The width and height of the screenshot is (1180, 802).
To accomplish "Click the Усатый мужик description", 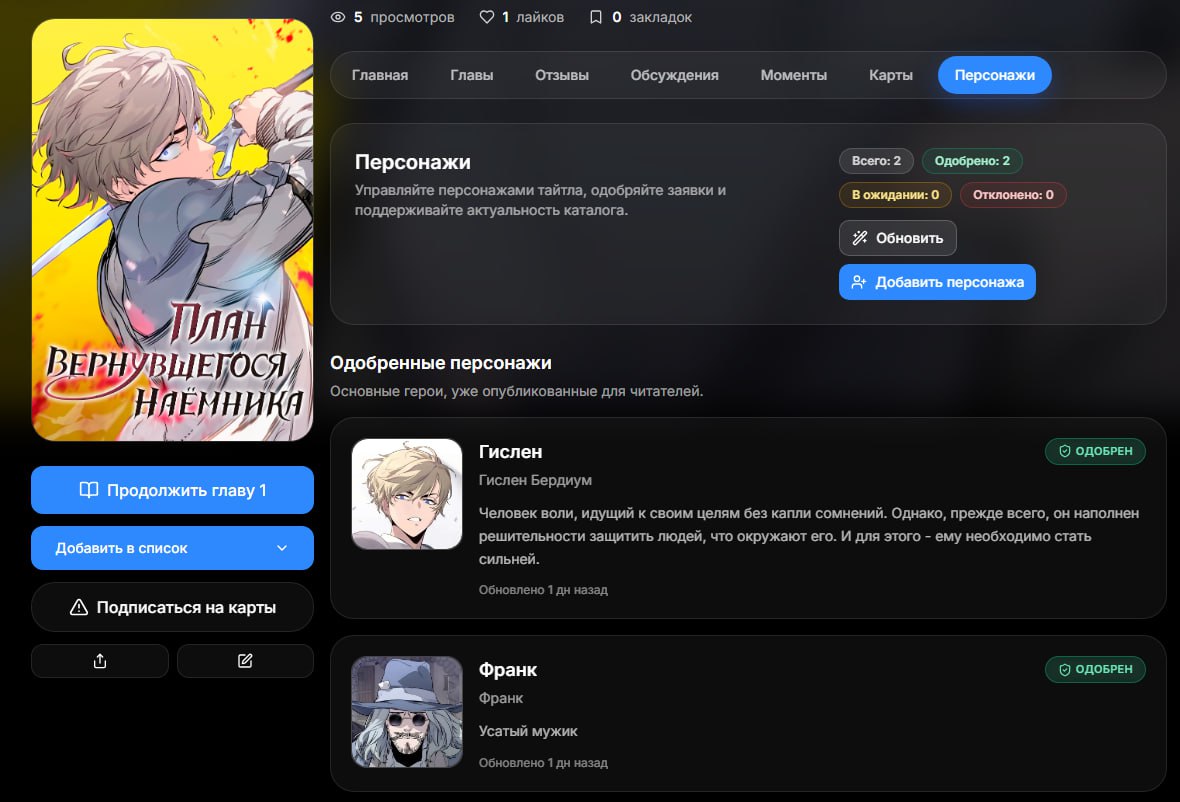I will click(528, 731).
